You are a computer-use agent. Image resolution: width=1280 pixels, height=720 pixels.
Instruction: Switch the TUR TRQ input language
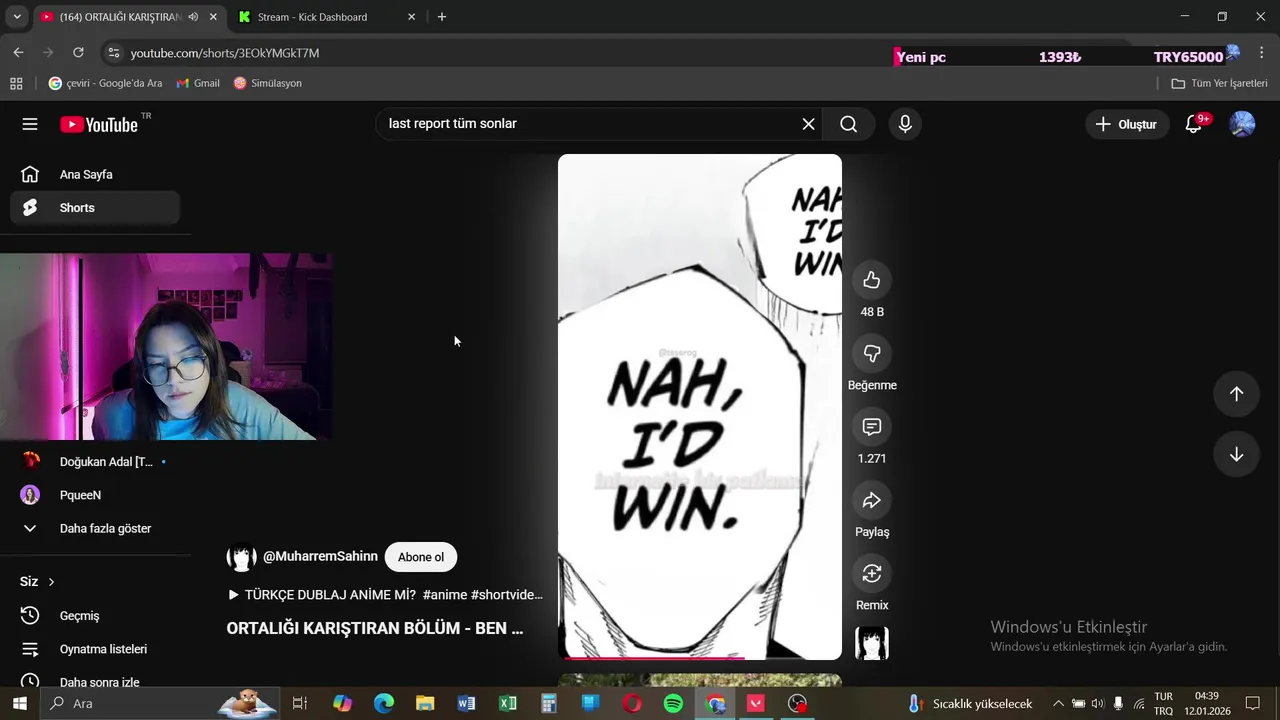1164,703
